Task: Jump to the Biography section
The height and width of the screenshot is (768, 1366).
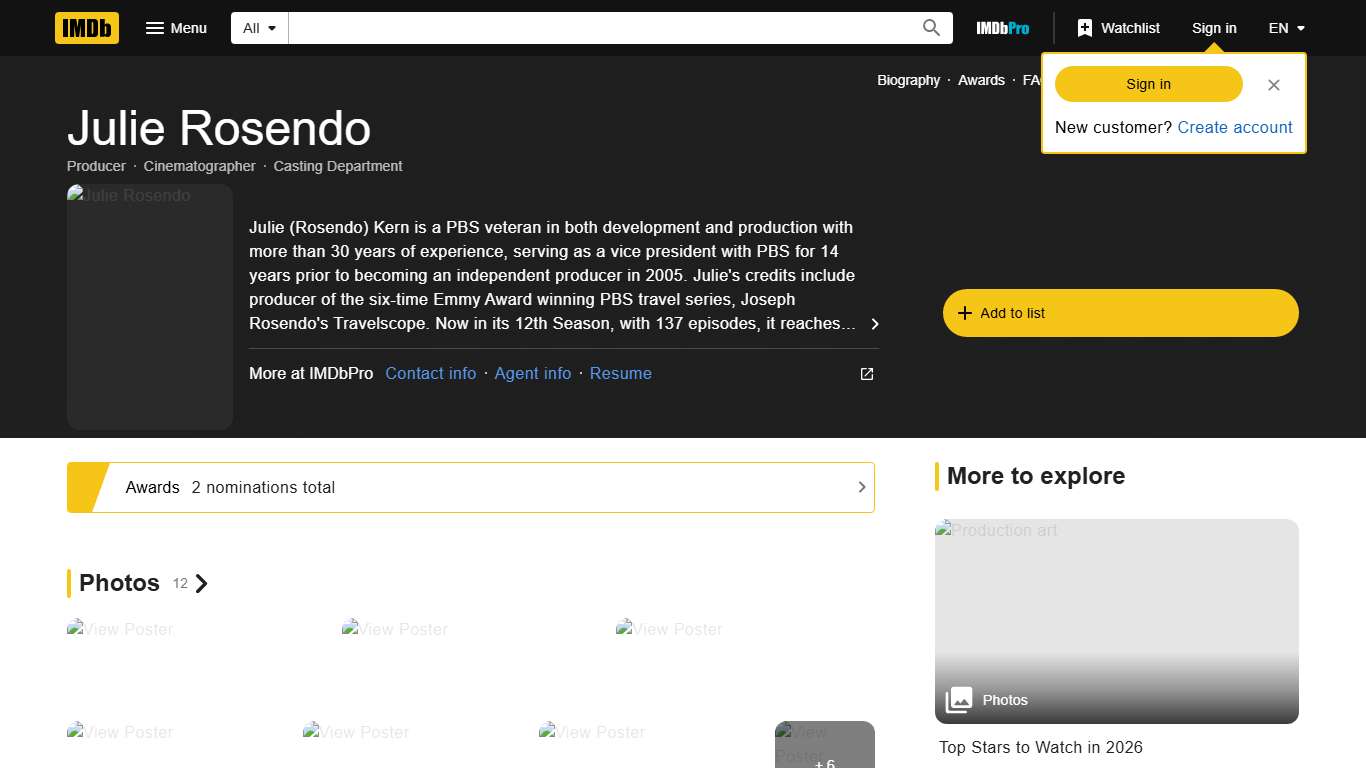Action: coord(908,80)
